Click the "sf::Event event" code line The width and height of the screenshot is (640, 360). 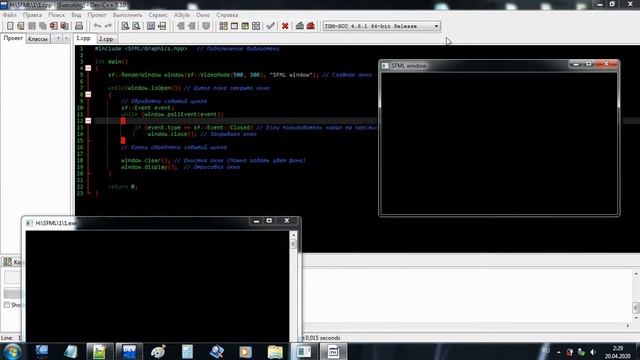(147, 108)
